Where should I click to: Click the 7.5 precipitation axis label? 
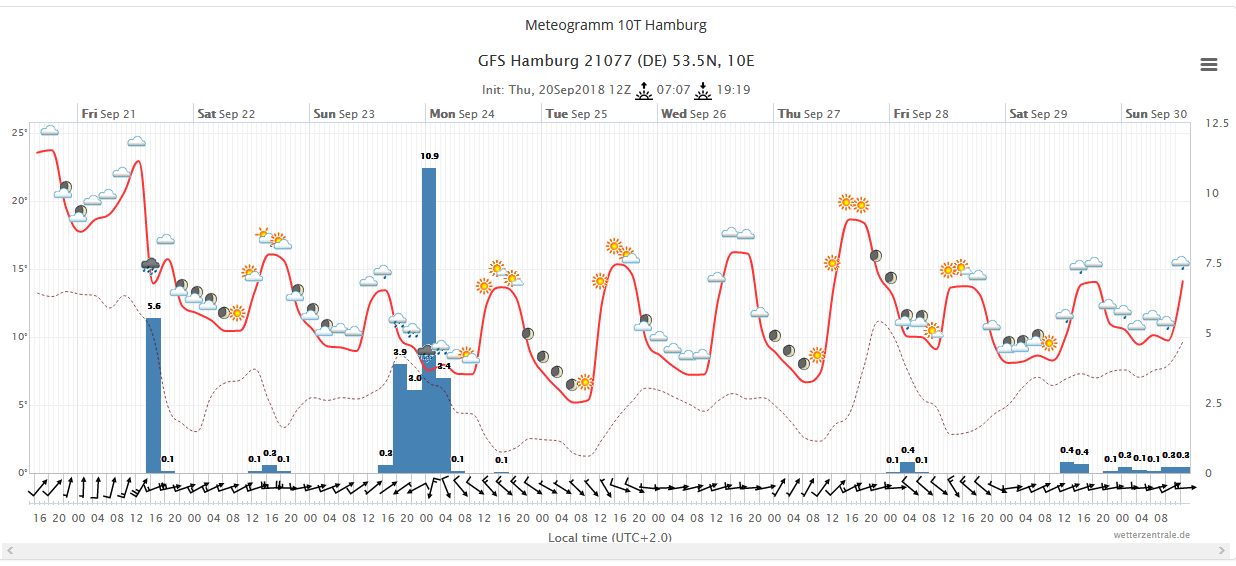(1215, 263)
